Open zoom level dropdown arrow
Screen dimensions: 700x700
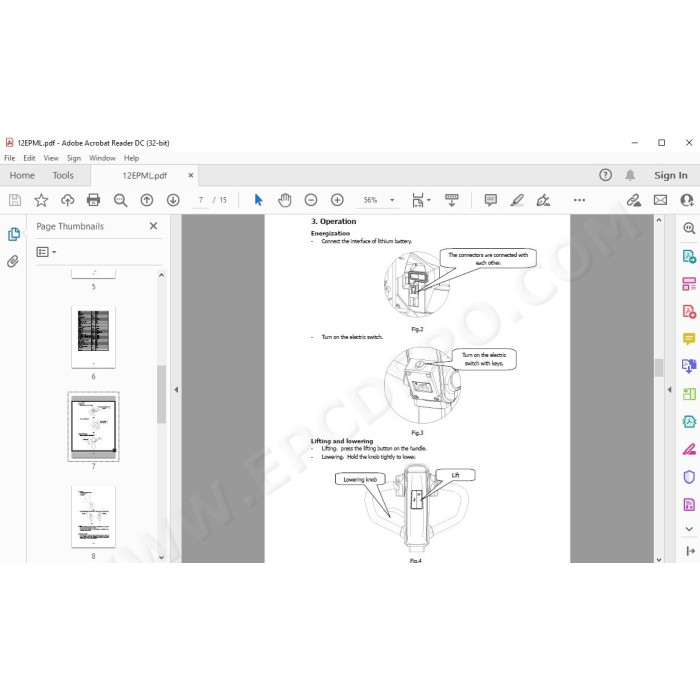[392, 200]
